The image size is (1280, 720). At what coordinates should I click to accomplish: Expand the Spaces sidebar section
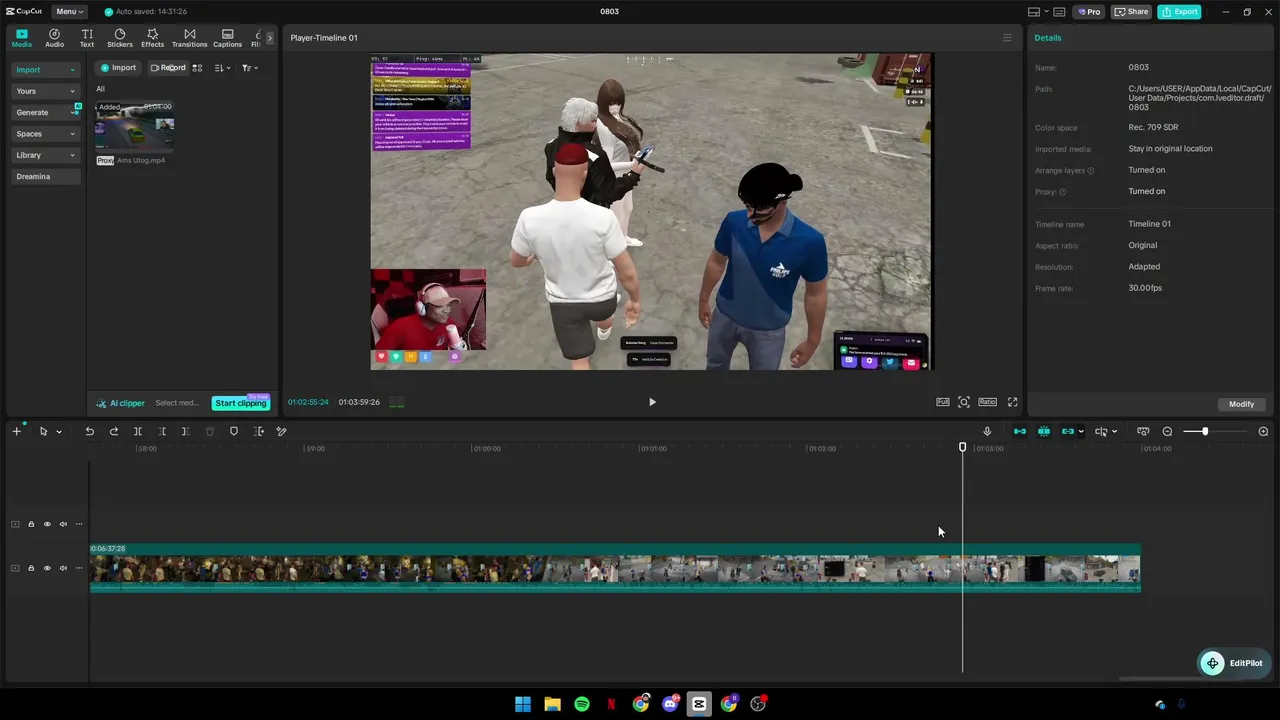click(45, 134)
